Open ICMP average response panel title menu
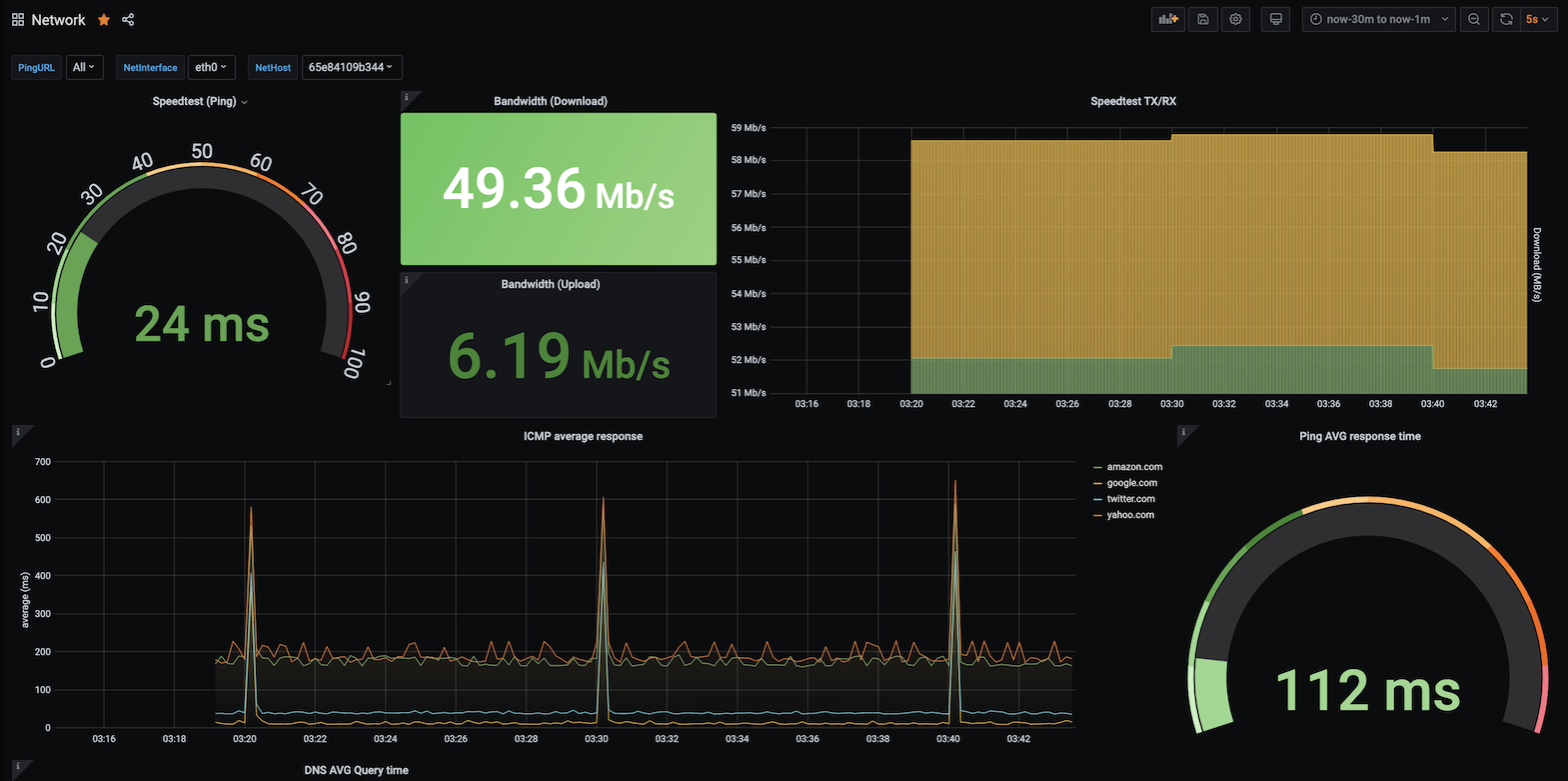 pos(583,436)
